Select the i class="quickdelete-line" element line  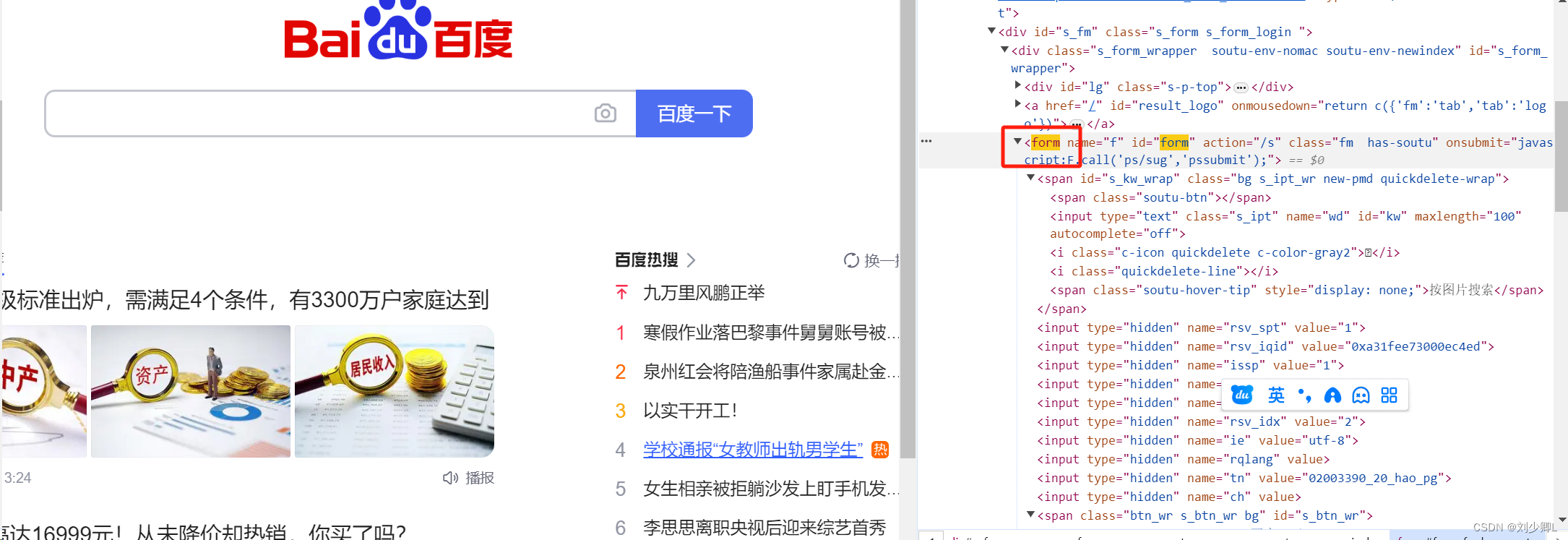[x=1164, y=271]
